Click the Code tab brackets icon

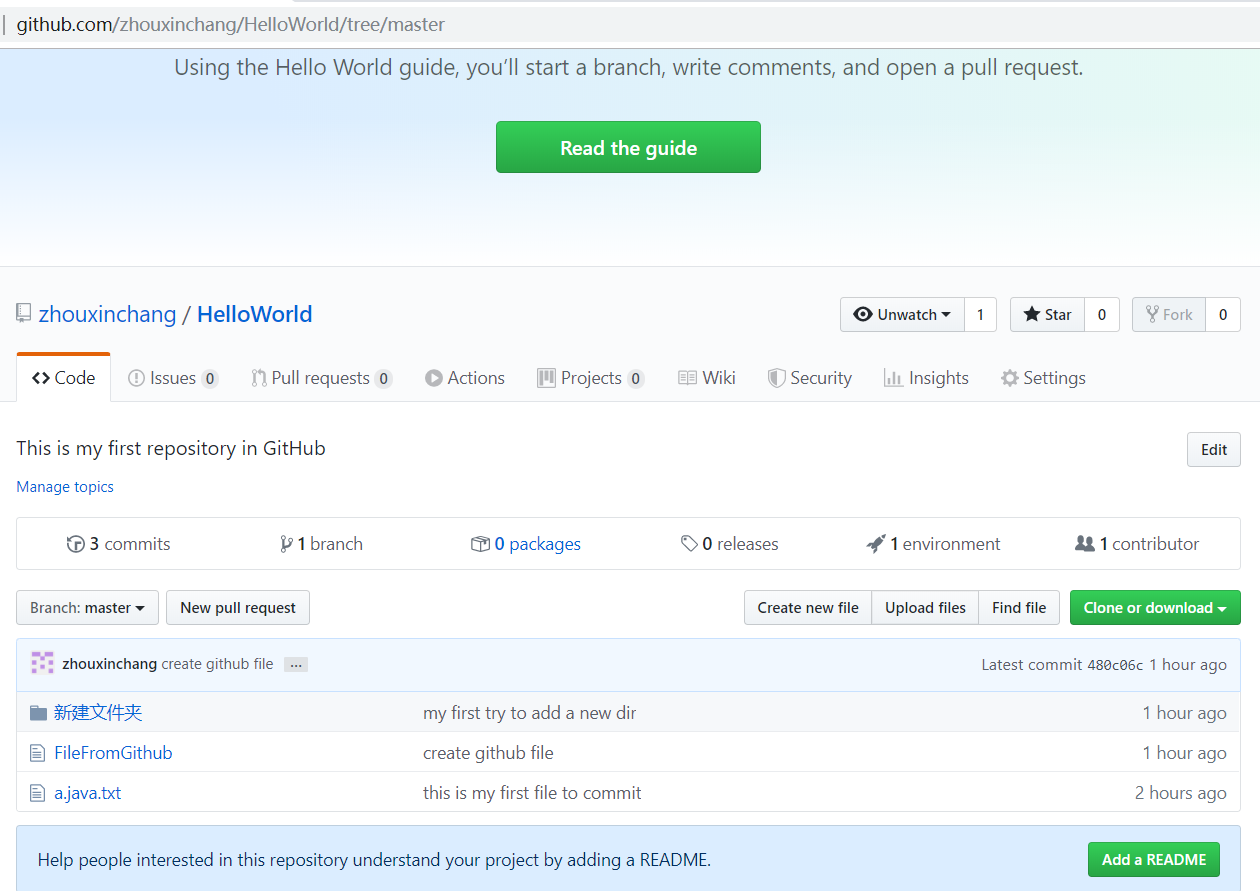click(x=41, y=378)
